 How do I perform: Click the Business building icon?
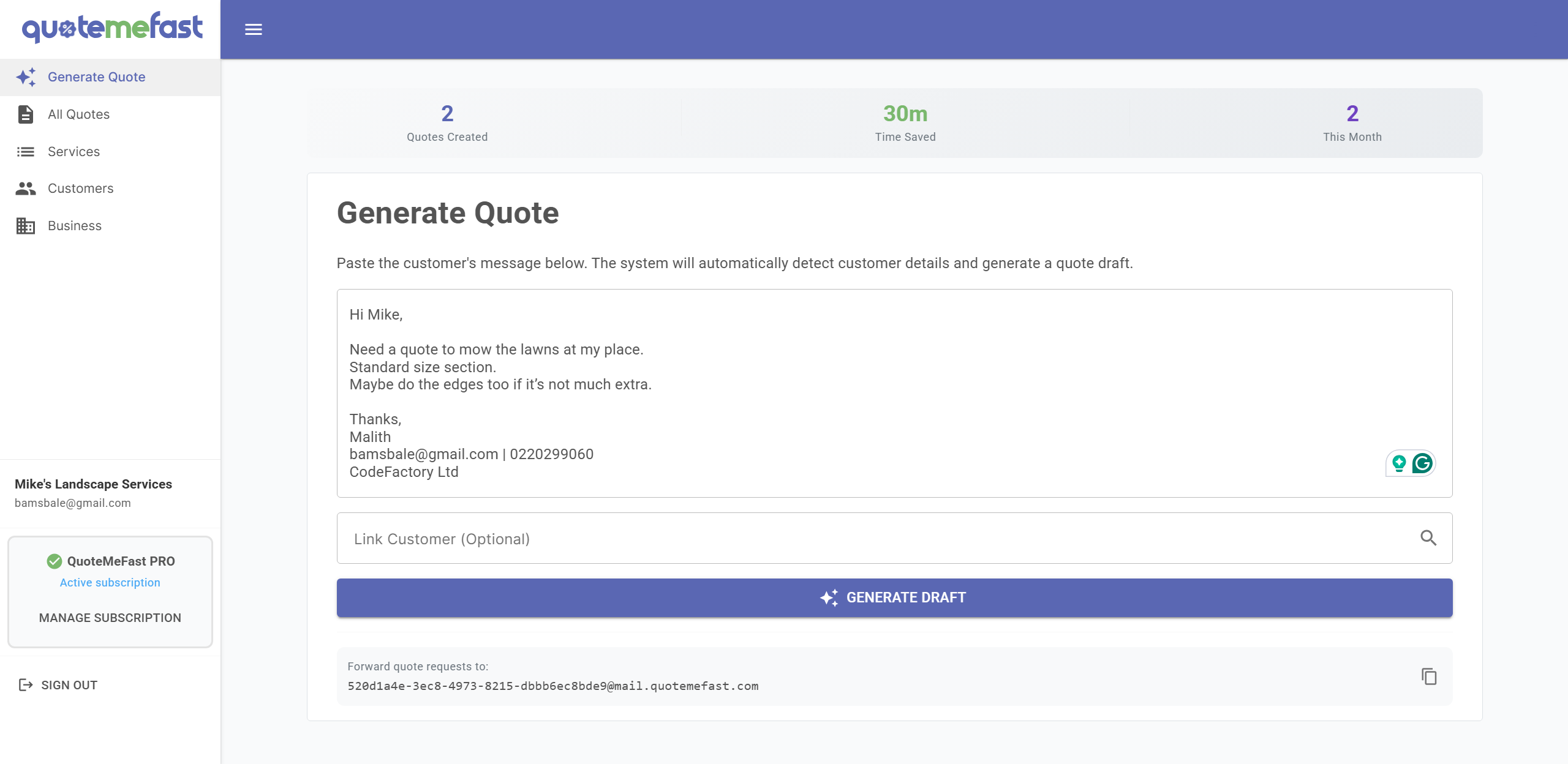[26, 226]
